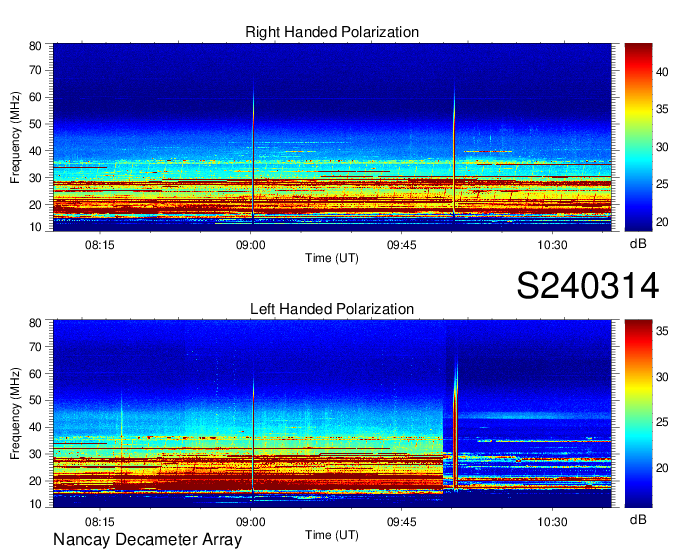Screen dimensions: 680x552
Task: Click the 40 dB value on the upper color bar
Action: pos(662,72)
